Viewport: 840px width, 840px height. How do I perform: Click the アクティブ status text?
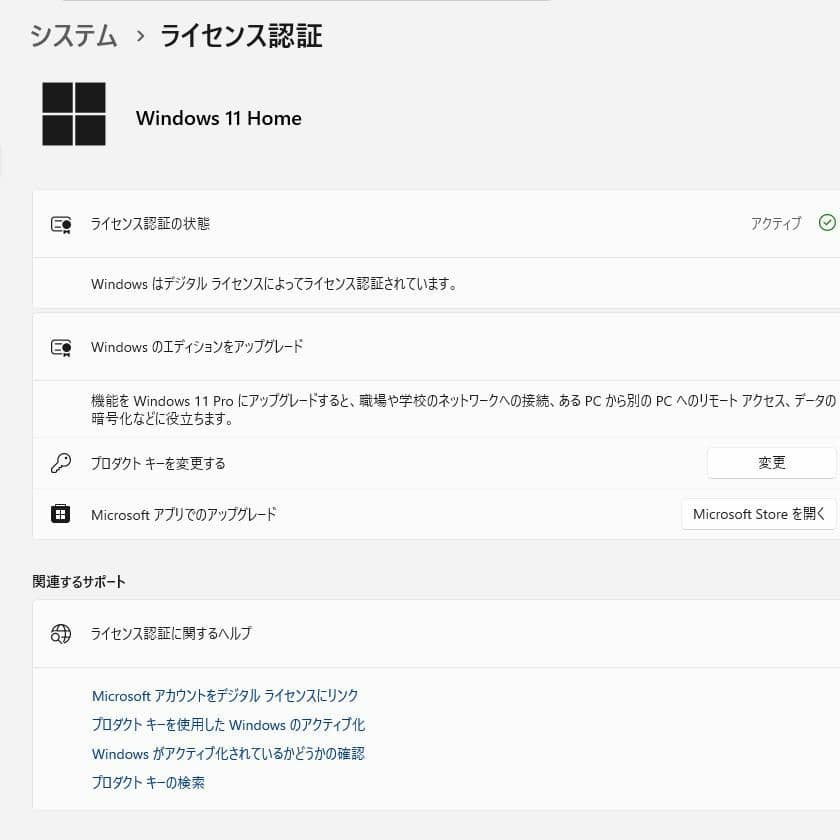(776, 223)
